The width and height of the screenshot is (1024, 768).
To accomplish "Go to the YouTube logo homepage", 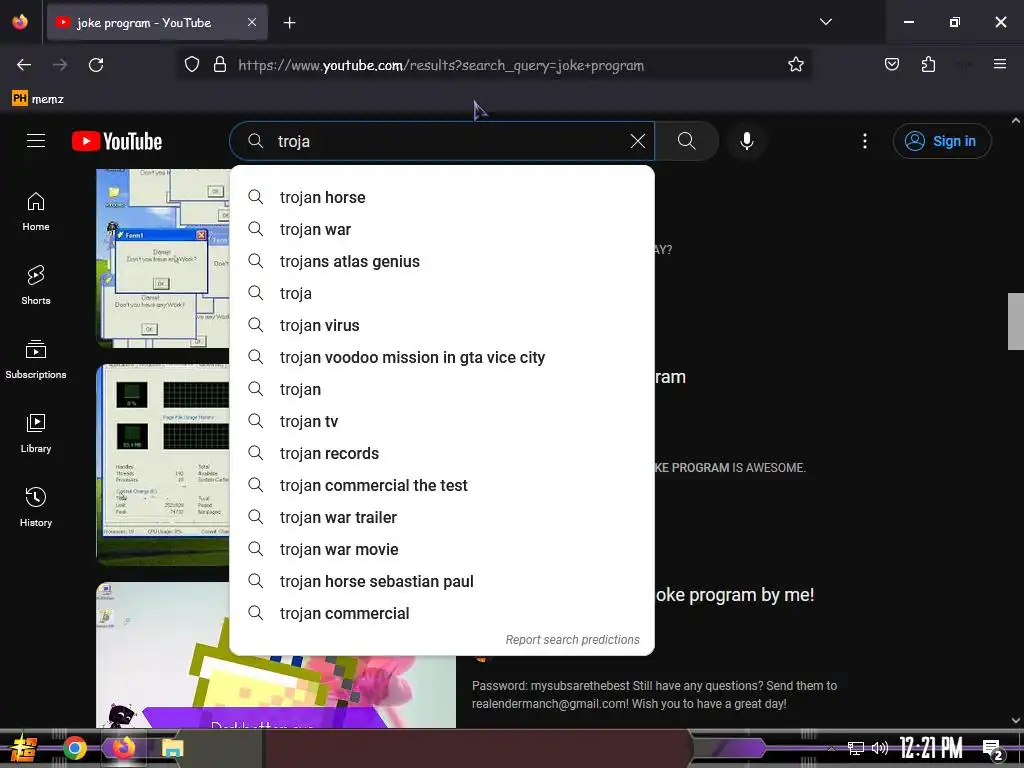I will pyautogui.click(x=117, y=141).
